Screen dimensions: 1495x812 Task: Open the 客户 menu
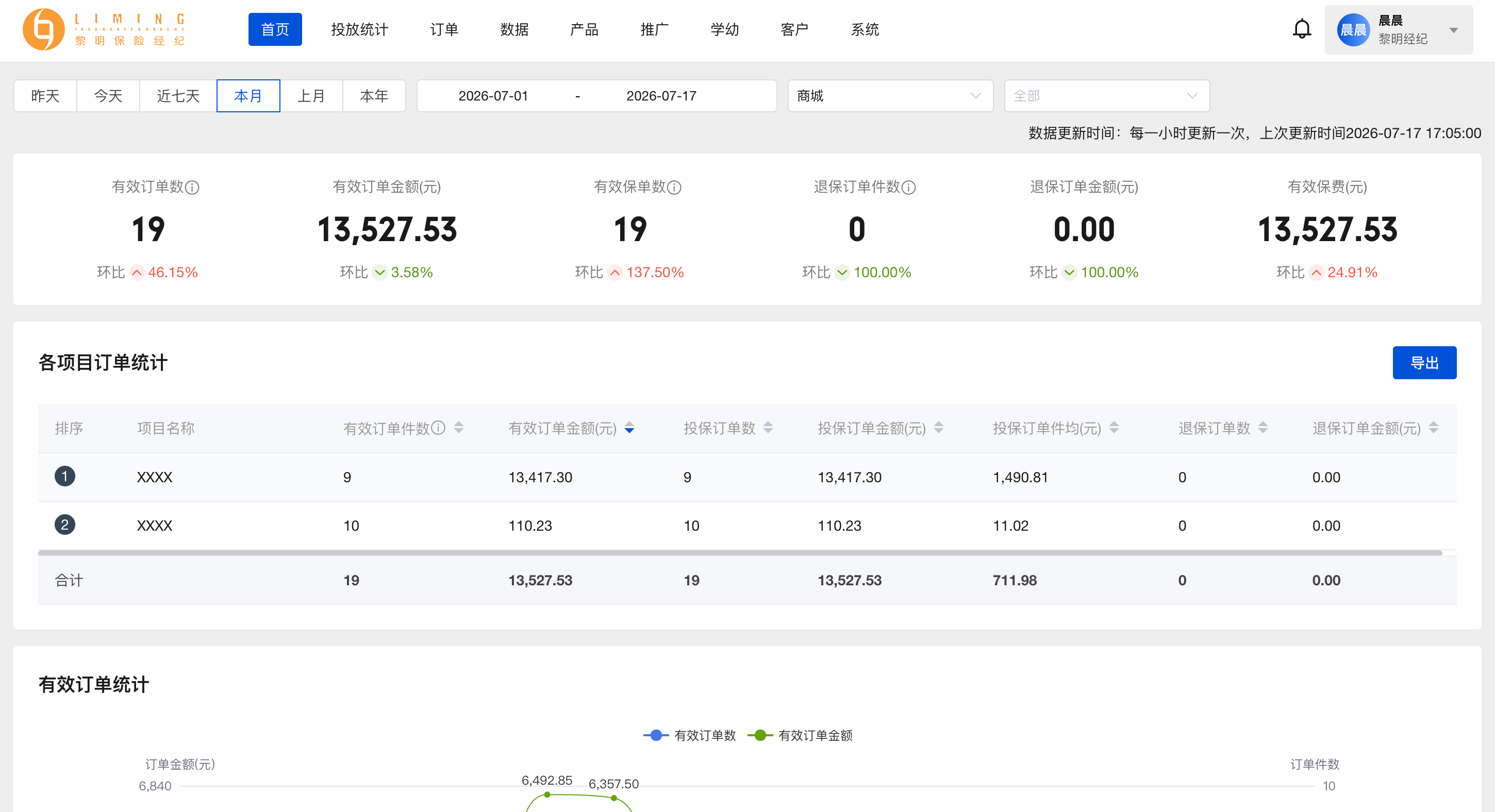(x=794, y=29)
